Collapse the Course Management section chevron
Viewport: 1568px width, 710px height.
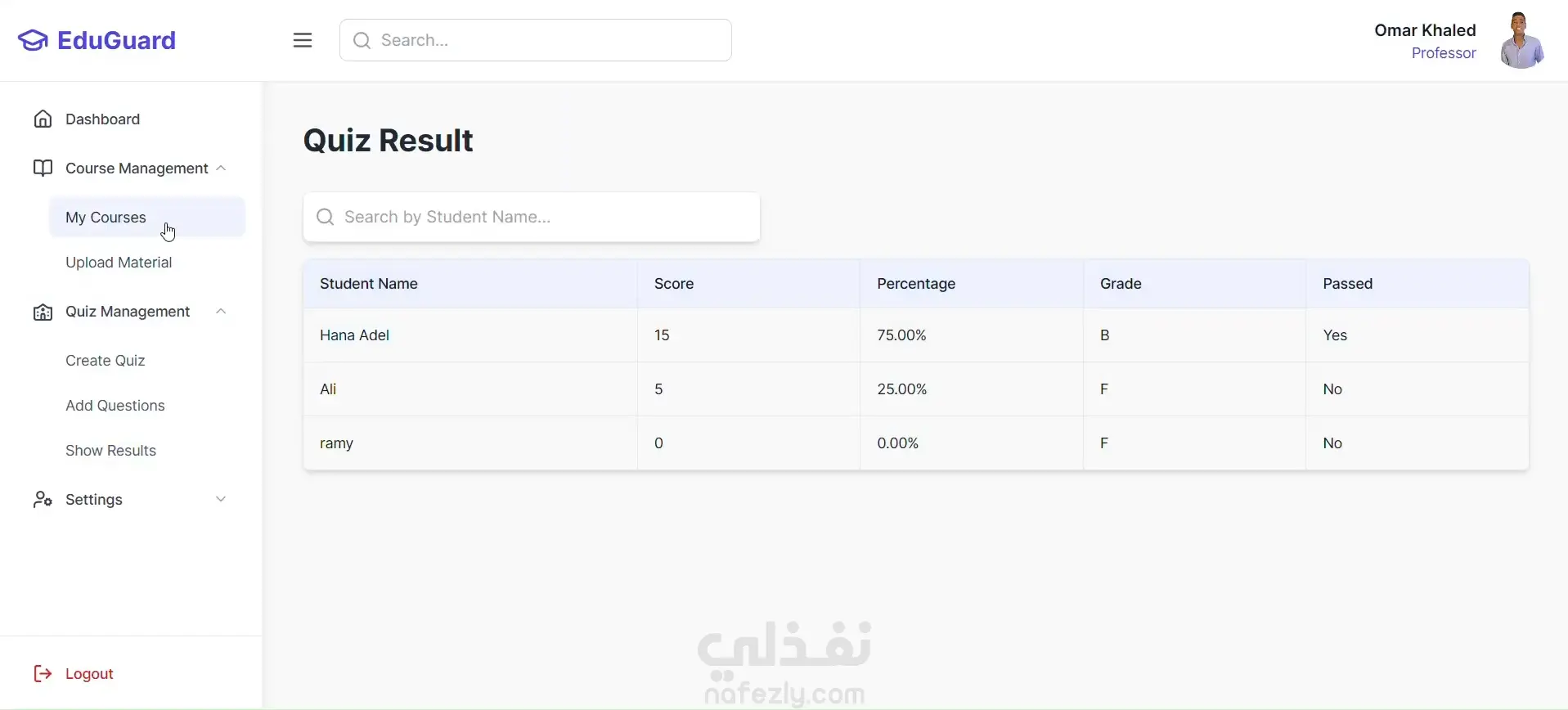[x=221, y=169]
